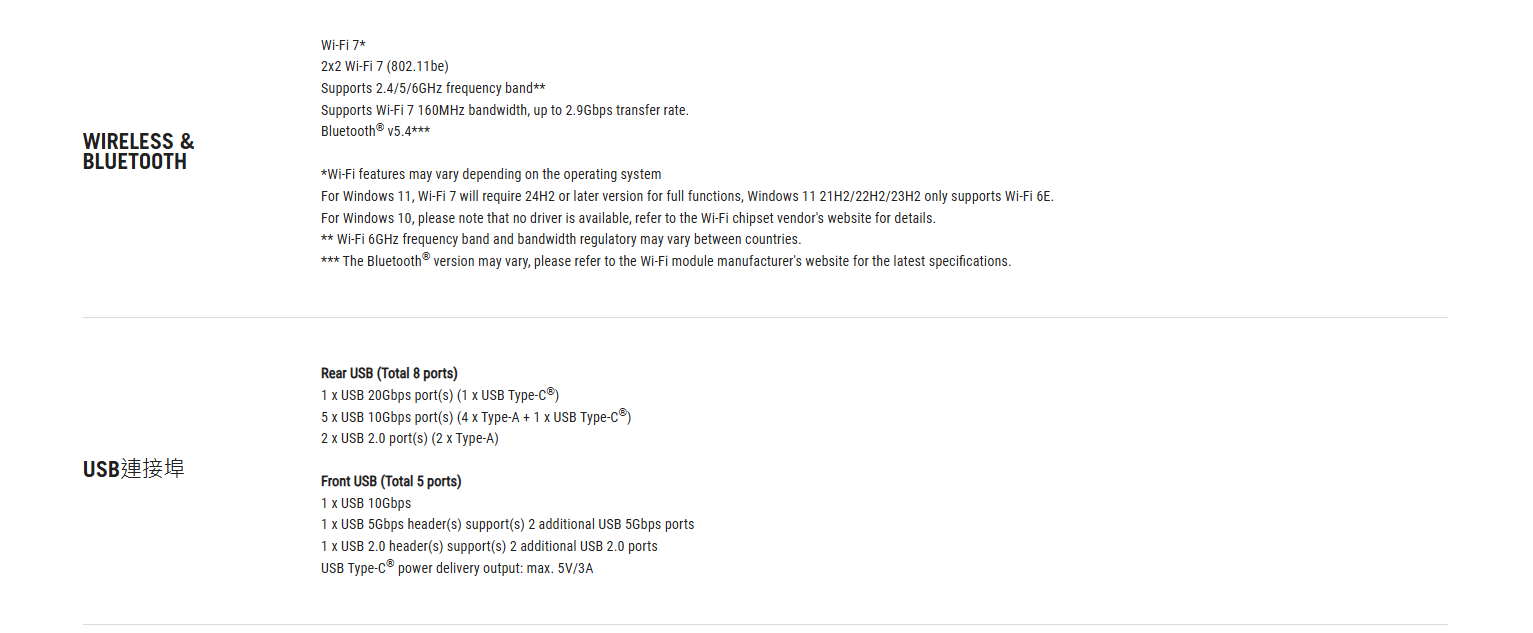The image size is (1533, 633).
Task: Click the WIRELESS & BLUETOOTH section heading
Action: tap(138, 152)
